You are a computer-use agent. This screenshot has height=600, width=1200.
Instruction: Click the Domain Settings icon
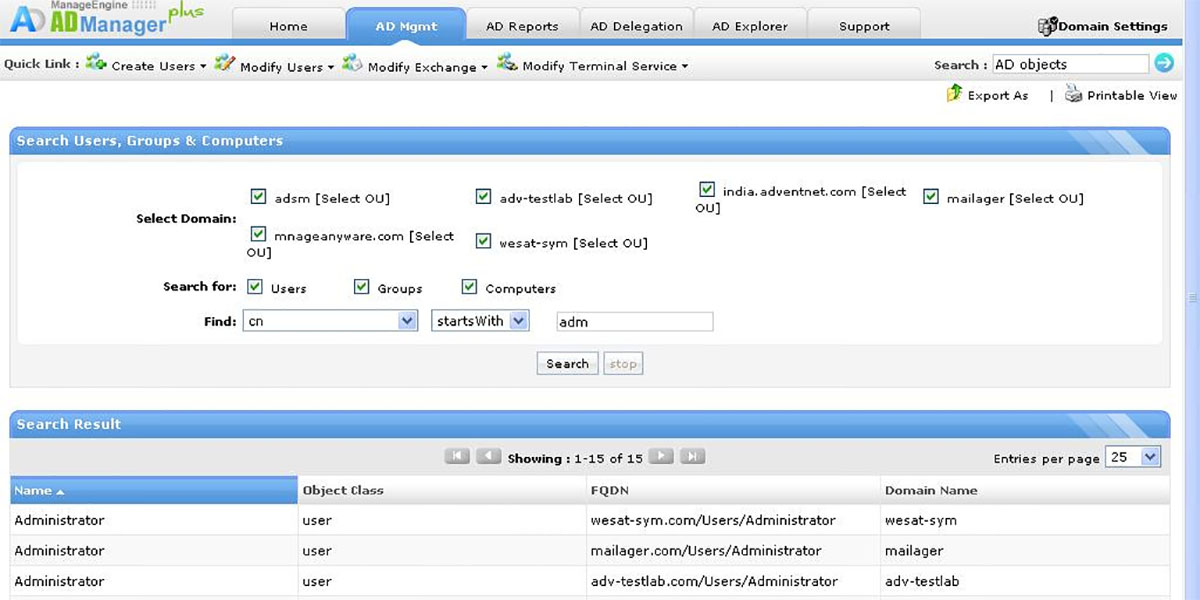[1048, 25]
